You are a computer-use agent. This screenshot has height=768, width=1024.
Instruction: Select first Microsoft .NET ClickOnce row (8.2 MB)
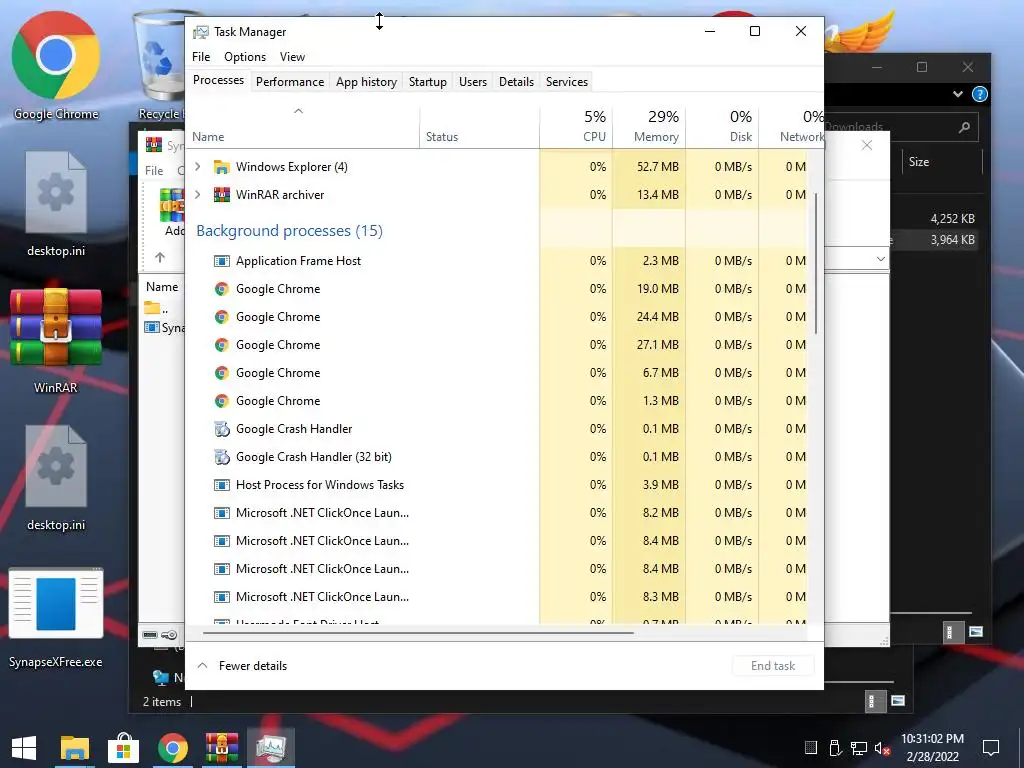point(496,513)
